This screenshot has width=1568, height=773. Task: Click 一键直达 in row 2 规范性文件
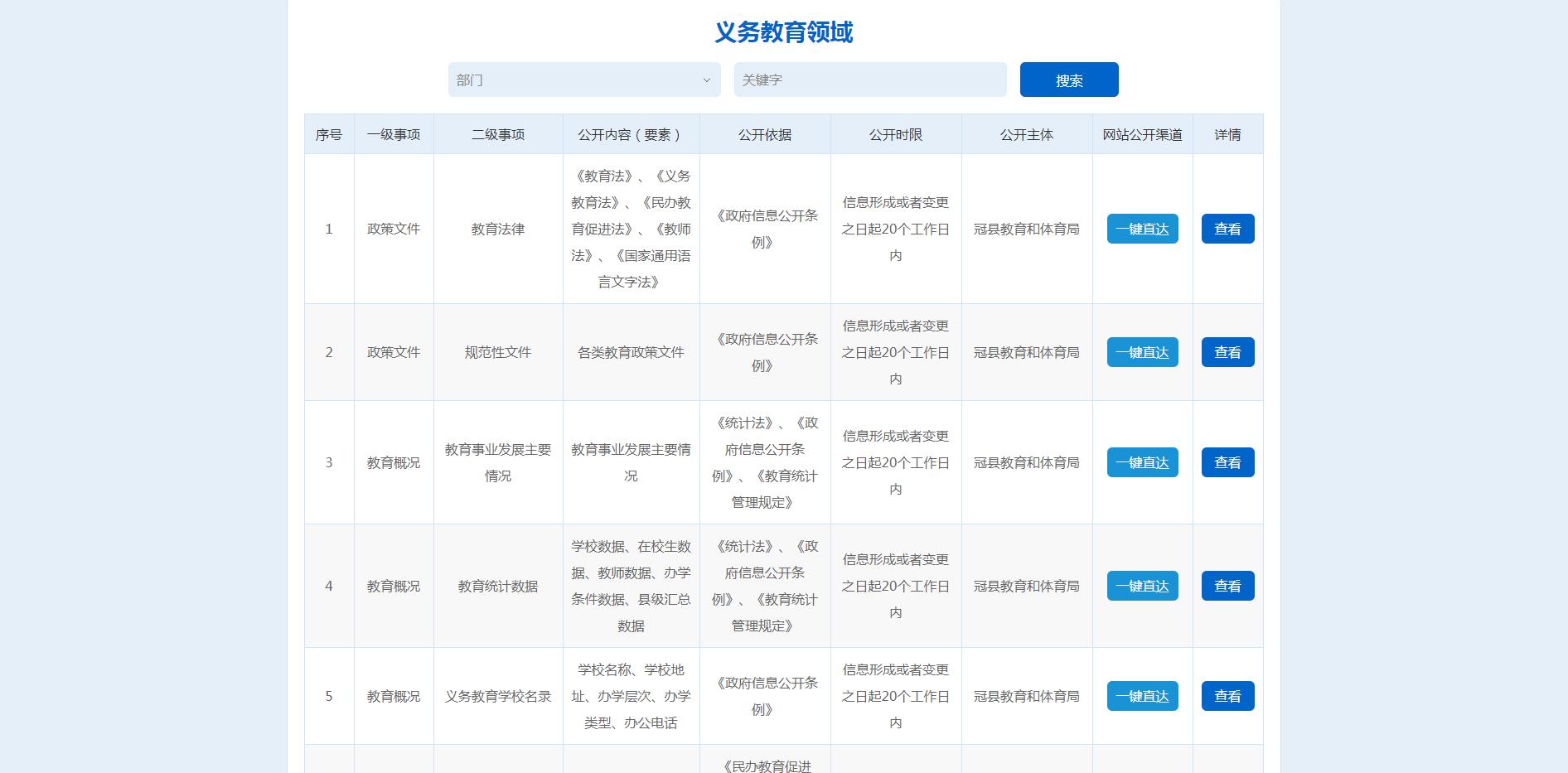coord(1142,352)
